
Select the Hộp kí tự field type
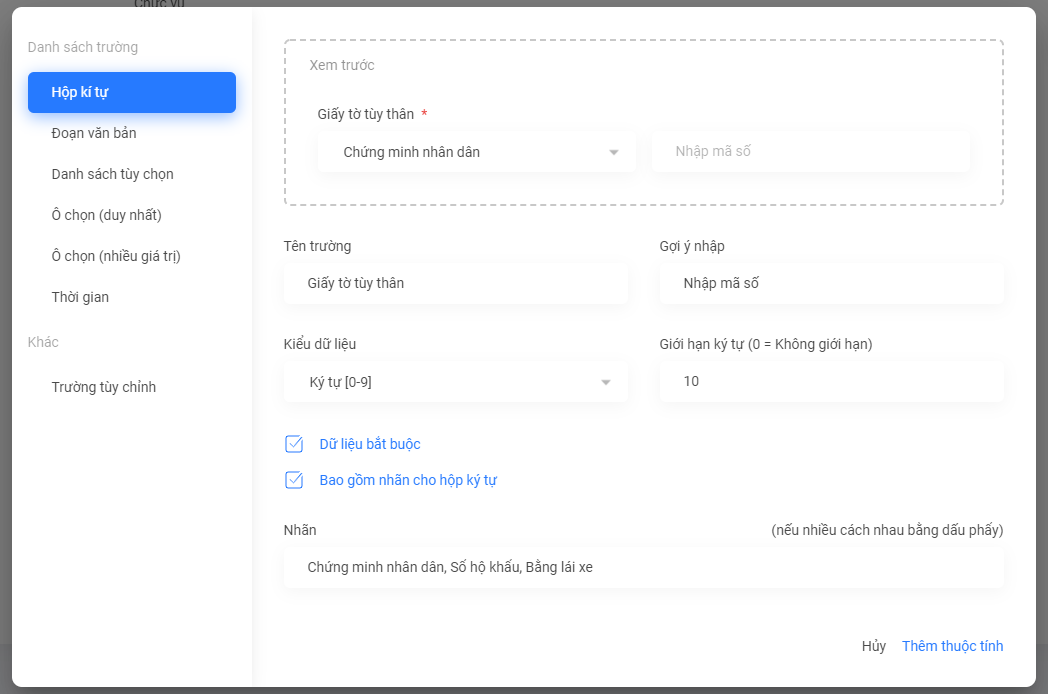(132, 92)
